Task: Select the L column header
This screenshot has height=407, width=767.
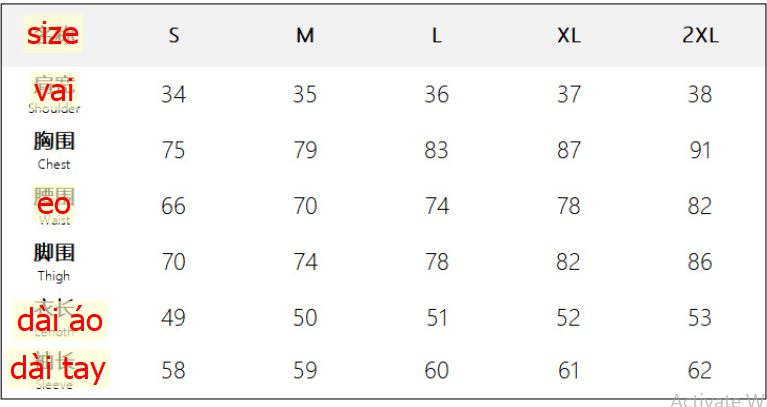Action: coord(436,35)
